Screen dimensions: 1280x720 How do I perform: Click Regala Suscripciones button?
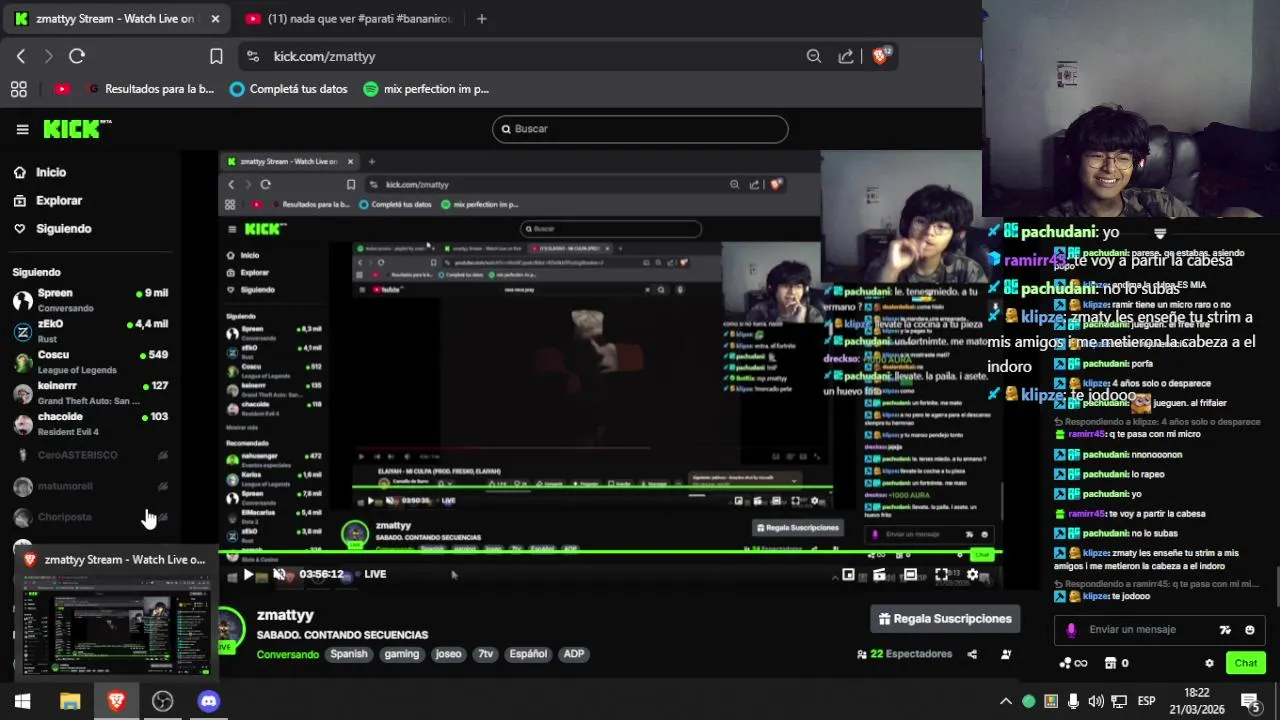click(945, 619)
